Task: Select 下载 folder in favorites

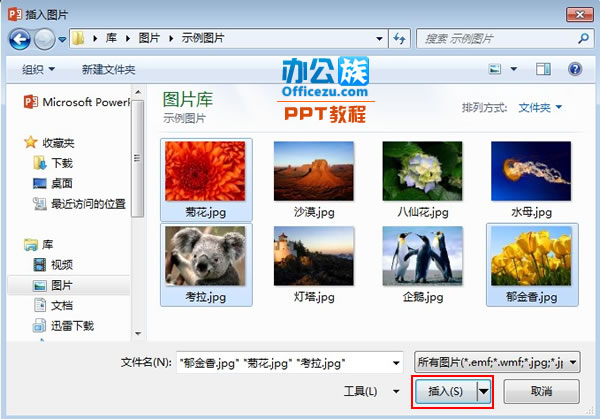Action: (x=62, y=162)
